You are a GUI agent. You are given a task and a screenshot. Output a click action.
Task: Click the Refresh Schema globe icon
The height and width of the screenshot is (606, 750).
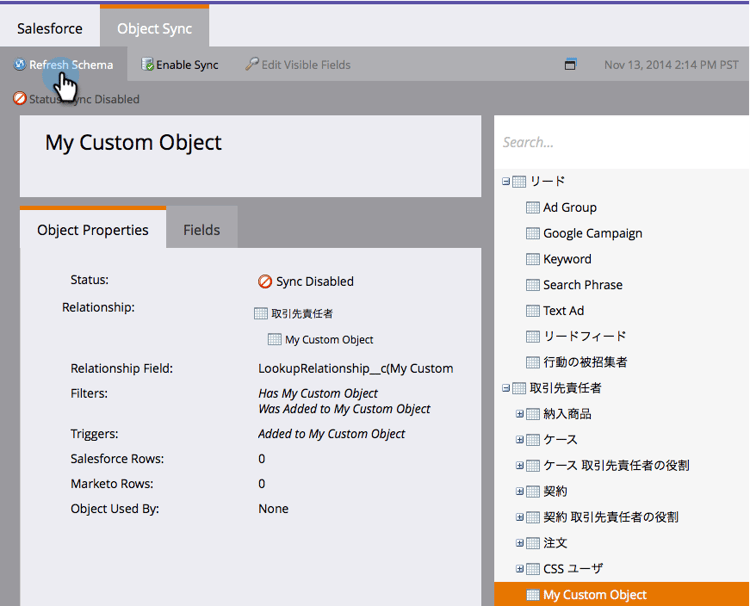pos(20,64)
